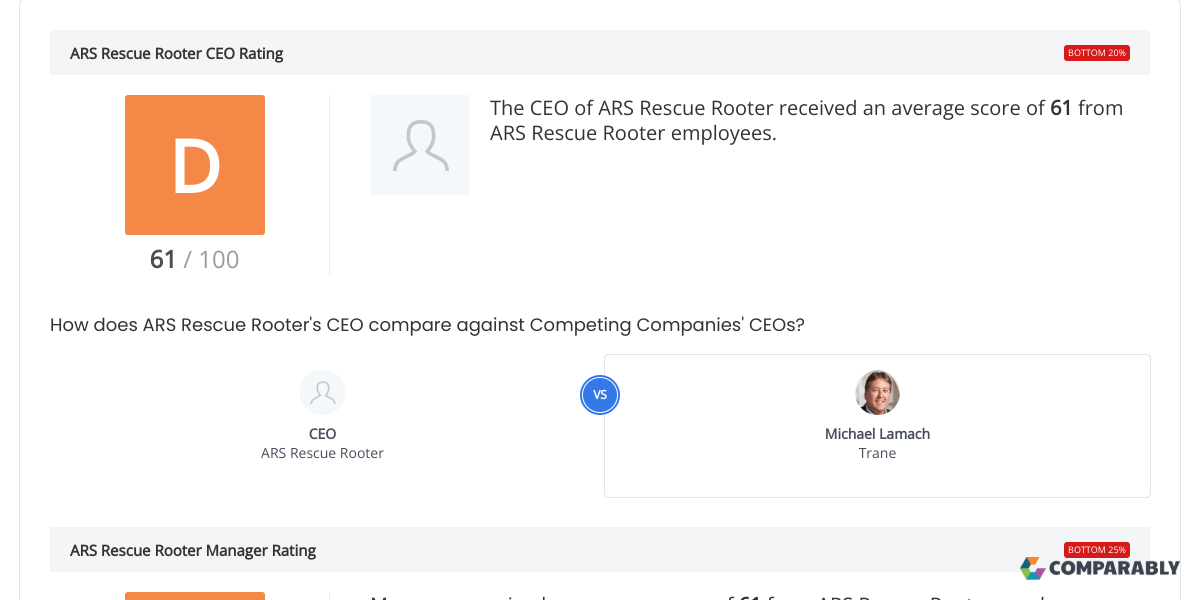Click the Comparably logo

point(1100,568)
